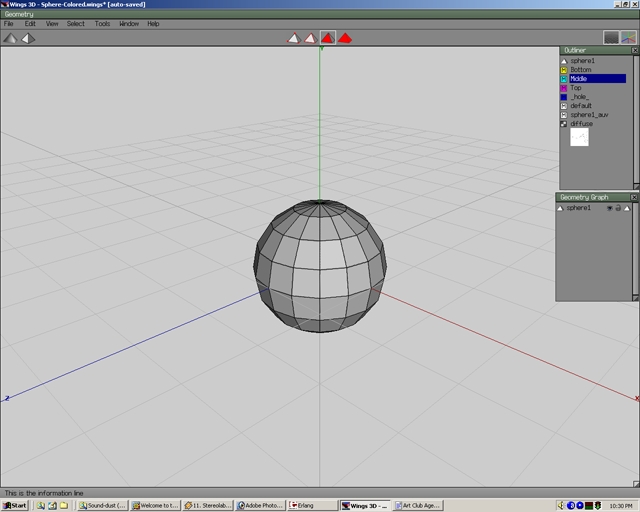Switch to Adobe Photo... taskbar window
This screenshot has height=512, width=640.
pyautogui.click(x=260, y=505)
